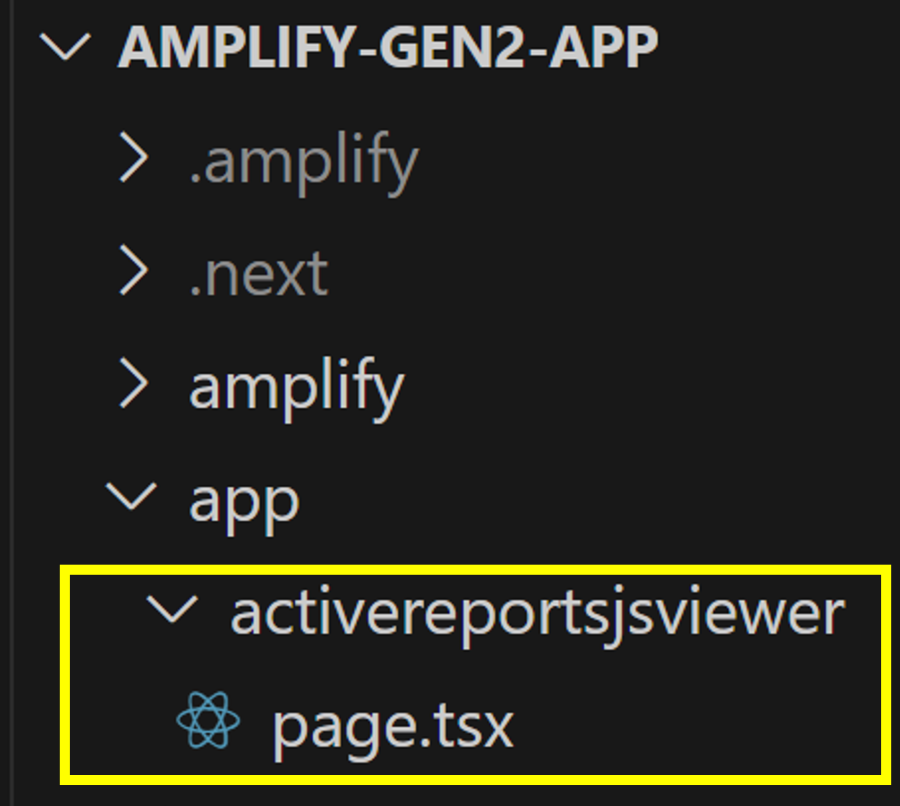Screen dimensions: 900x806
Task: Collapse the activereportsjsviewer folder chevron
Action: 172,609
